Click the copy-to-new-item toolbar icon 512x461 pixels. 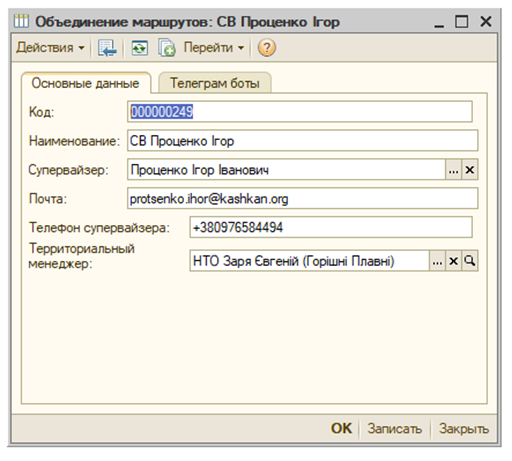(x=166, y=48)
